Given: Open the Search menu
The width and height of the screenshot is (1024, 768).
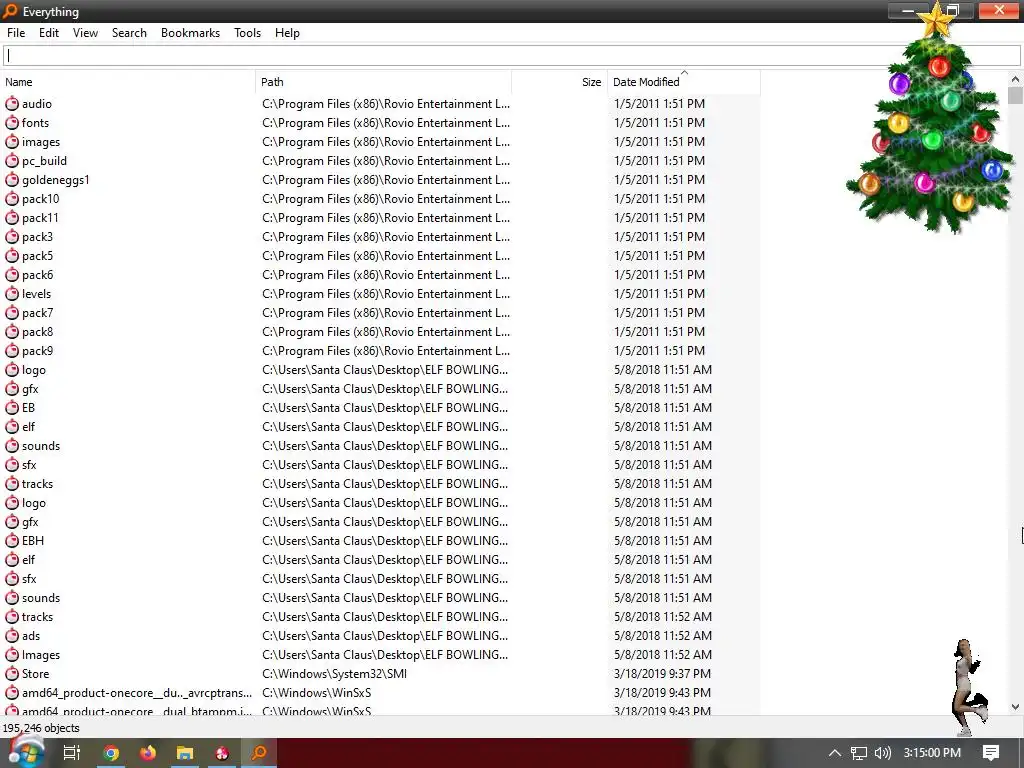Looking at the screenshot, I should [x=129, y=33].
